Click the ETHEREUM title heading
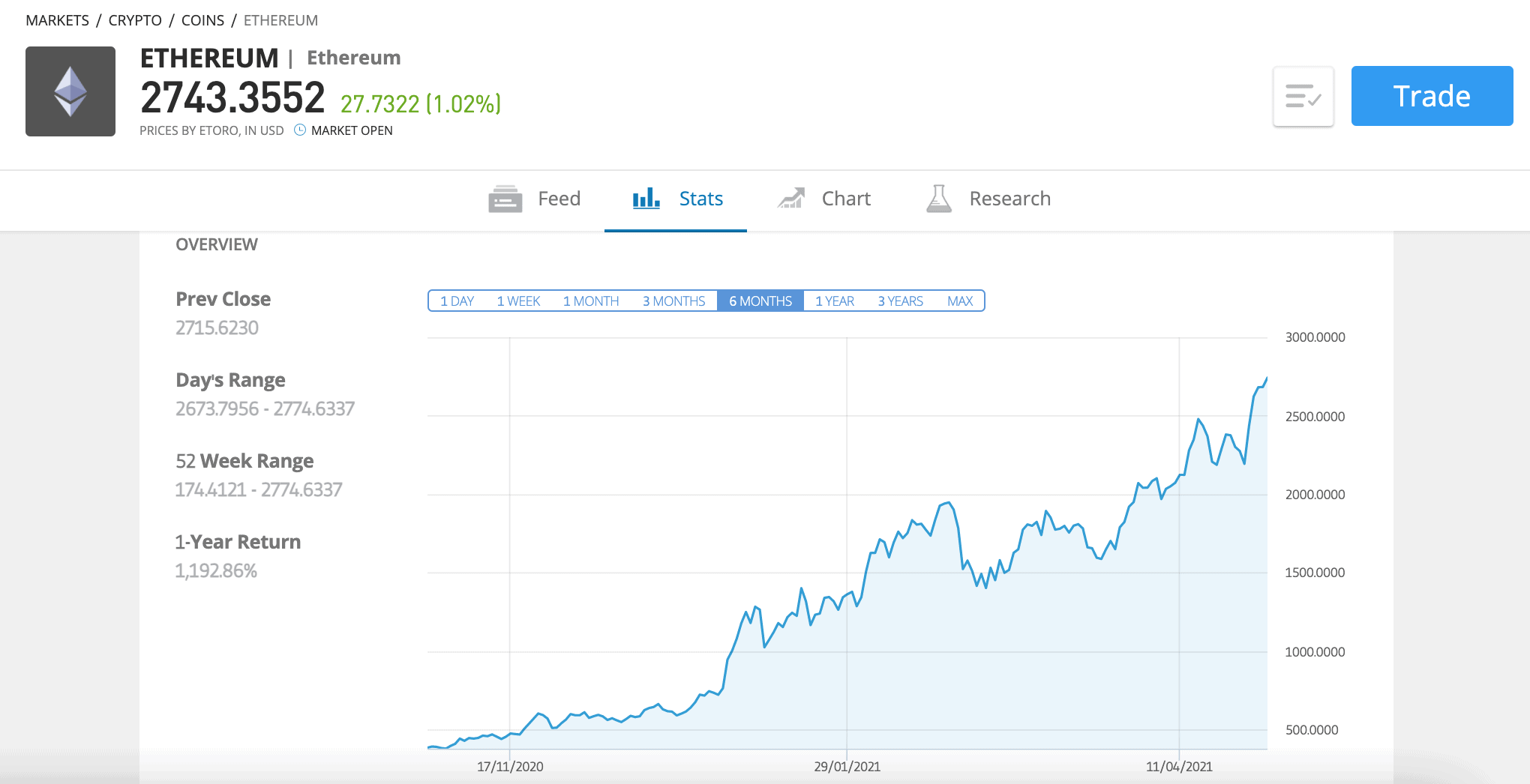This screenshot has width=1530, height=784. coord(209,58)
